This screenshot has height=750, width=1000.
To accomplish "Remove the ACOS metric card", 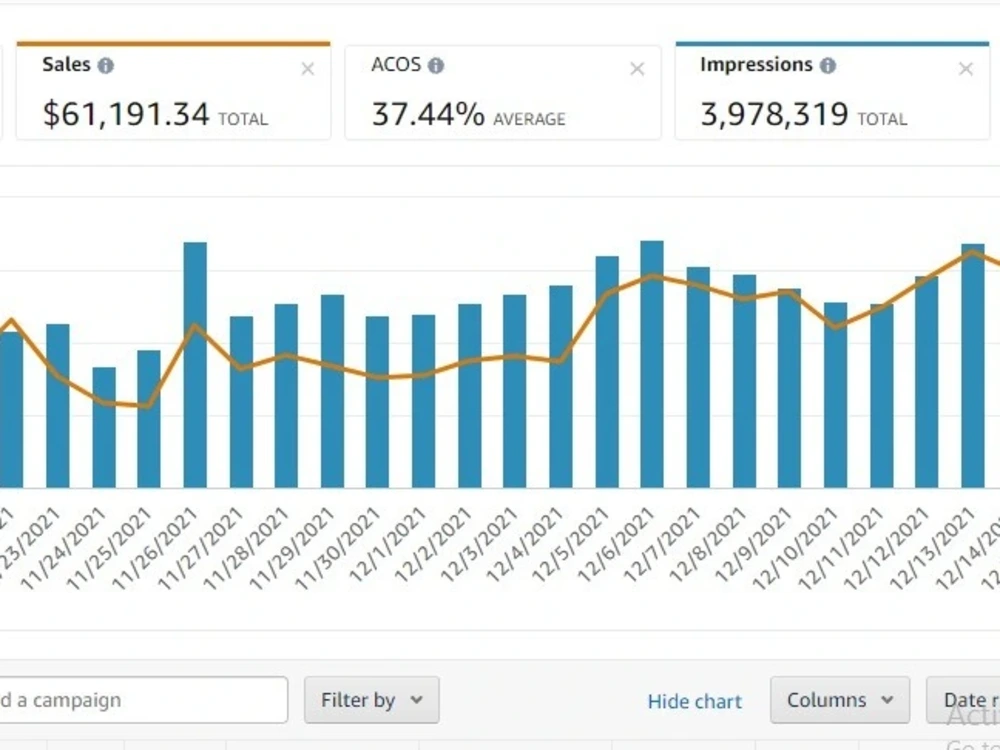I will (637, 69).
